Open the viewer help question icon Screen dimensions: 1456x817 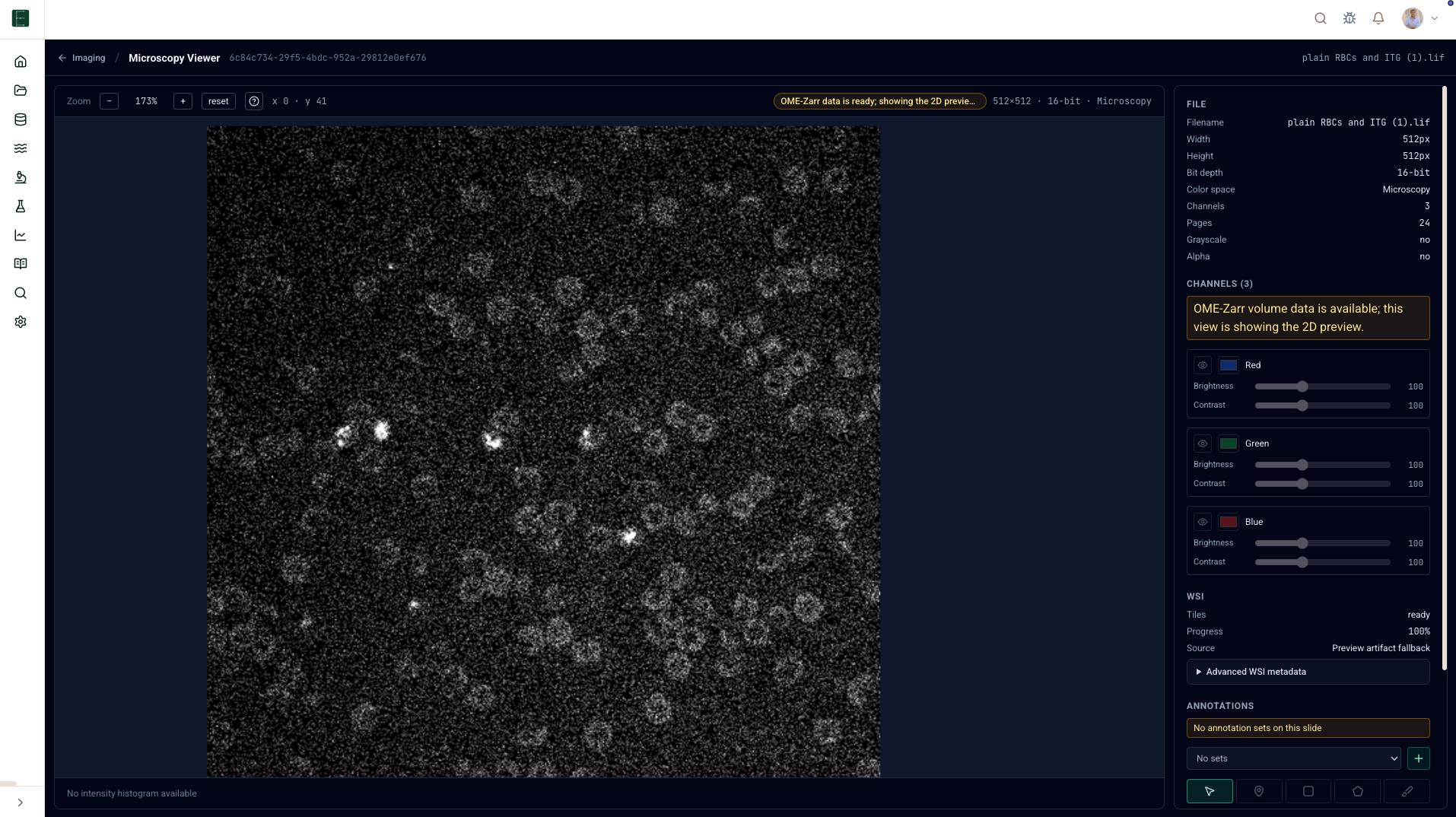point(254,101)
